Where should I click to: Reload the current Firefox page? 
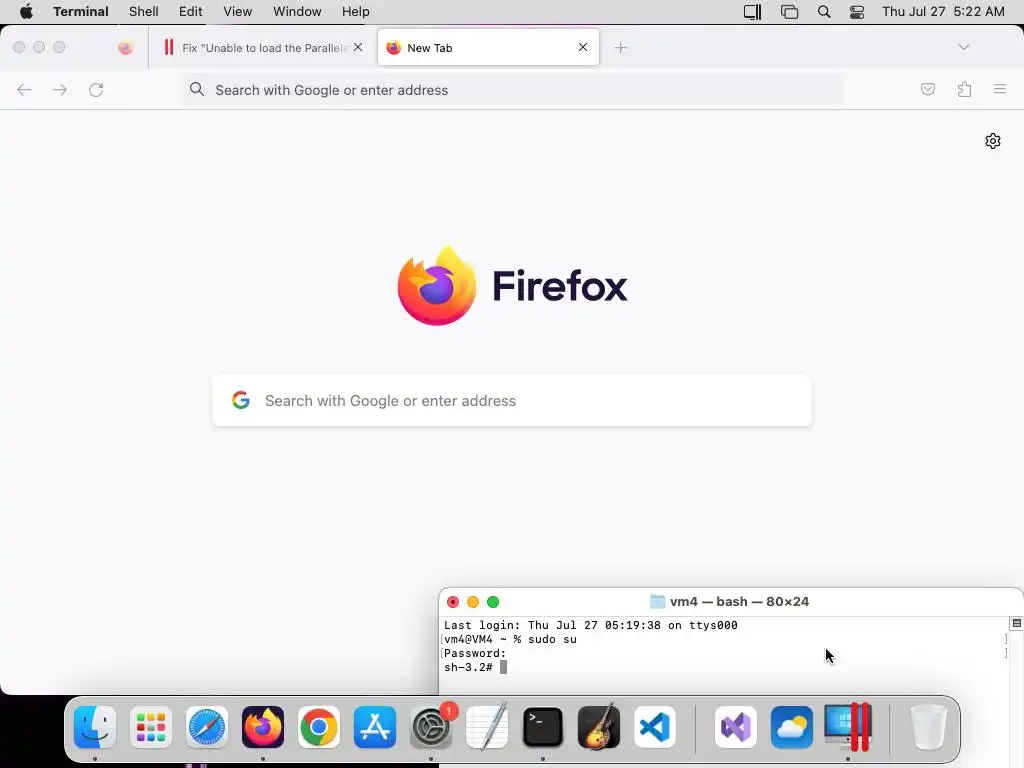tap(96, 89)
